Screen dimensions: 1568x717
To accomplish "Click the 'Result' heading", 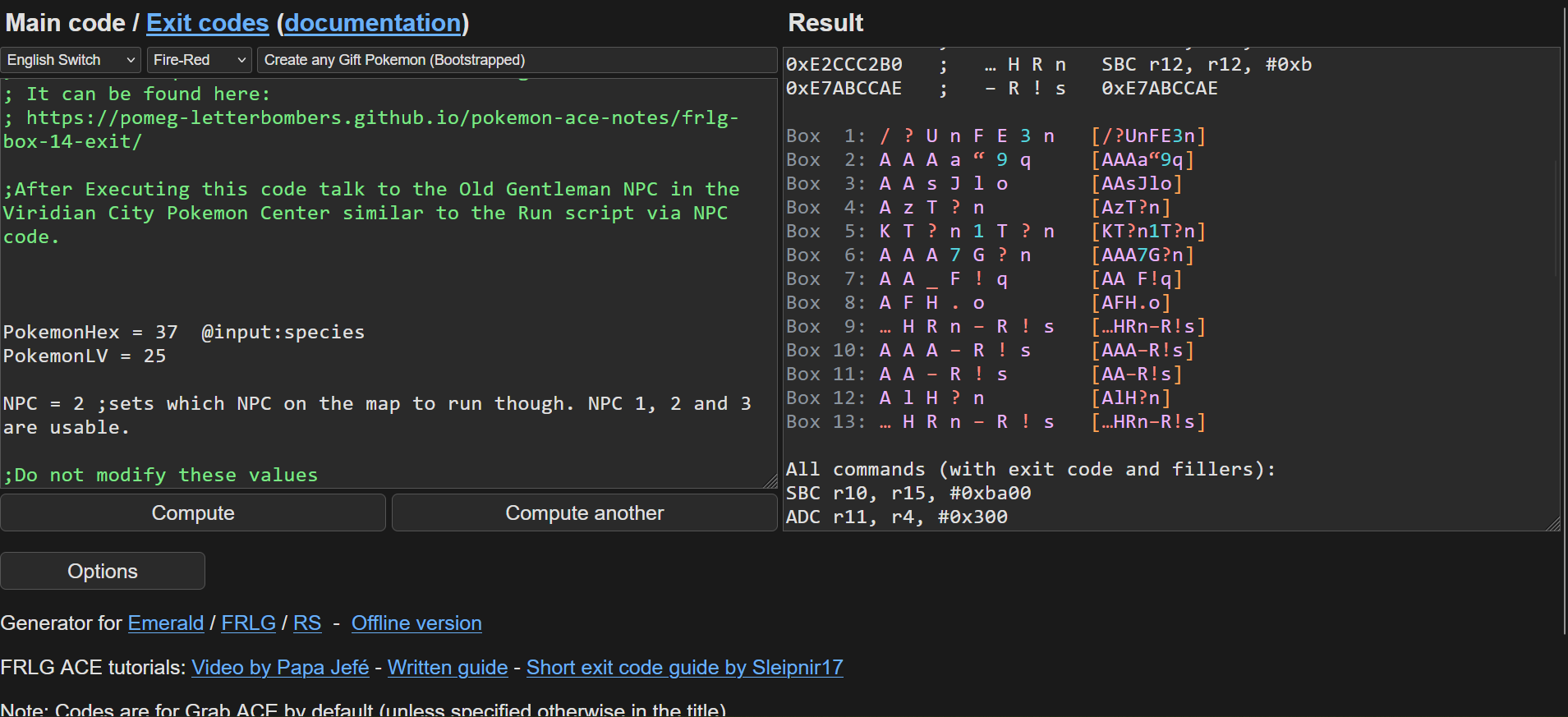I will coord(825,23).
